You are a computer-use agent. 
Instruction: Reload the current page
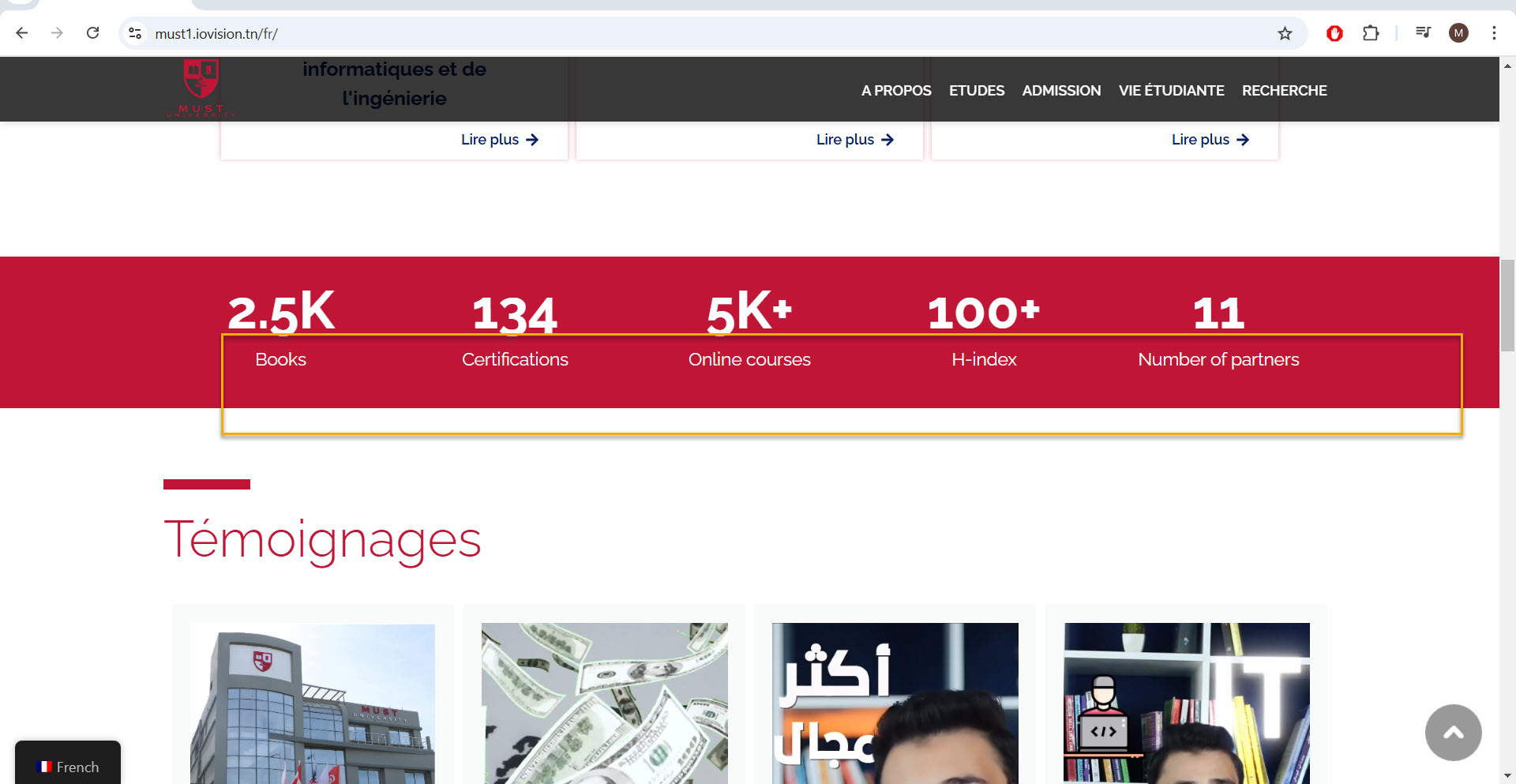[92, 33]
